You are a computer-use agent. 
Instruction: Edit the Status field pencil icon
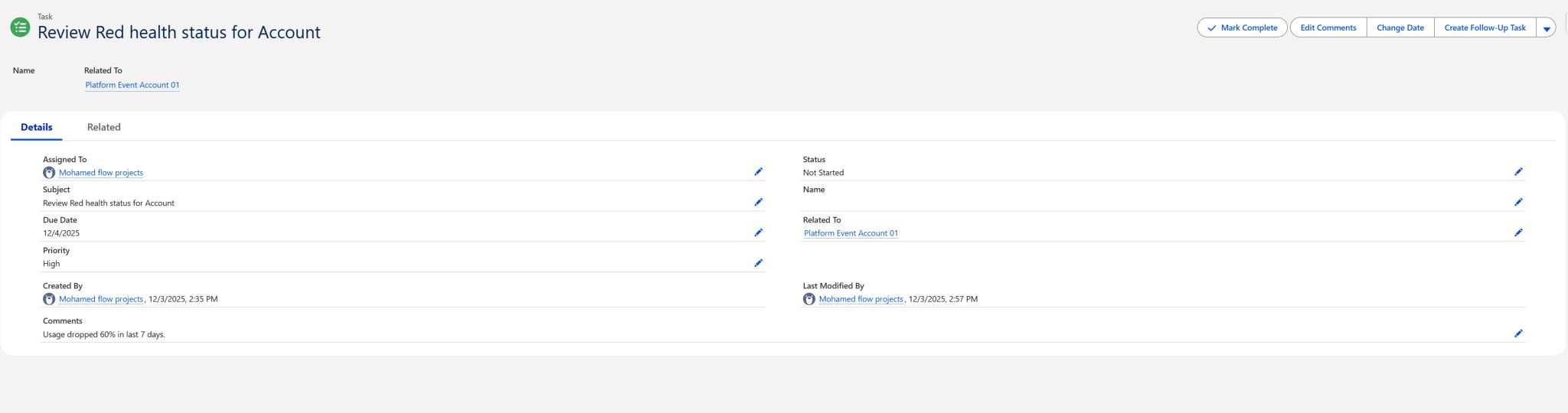point(1518,172)
